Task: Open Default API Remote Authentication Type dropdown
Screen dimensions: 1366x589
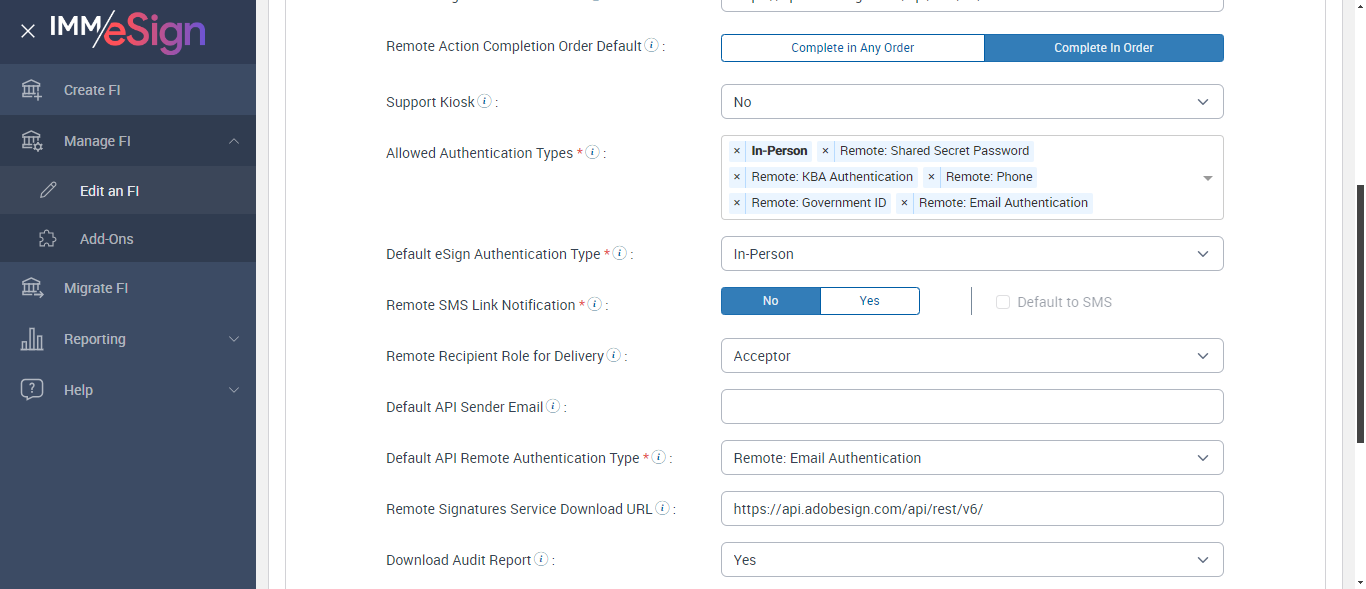Action: click(x=971, y=458)
